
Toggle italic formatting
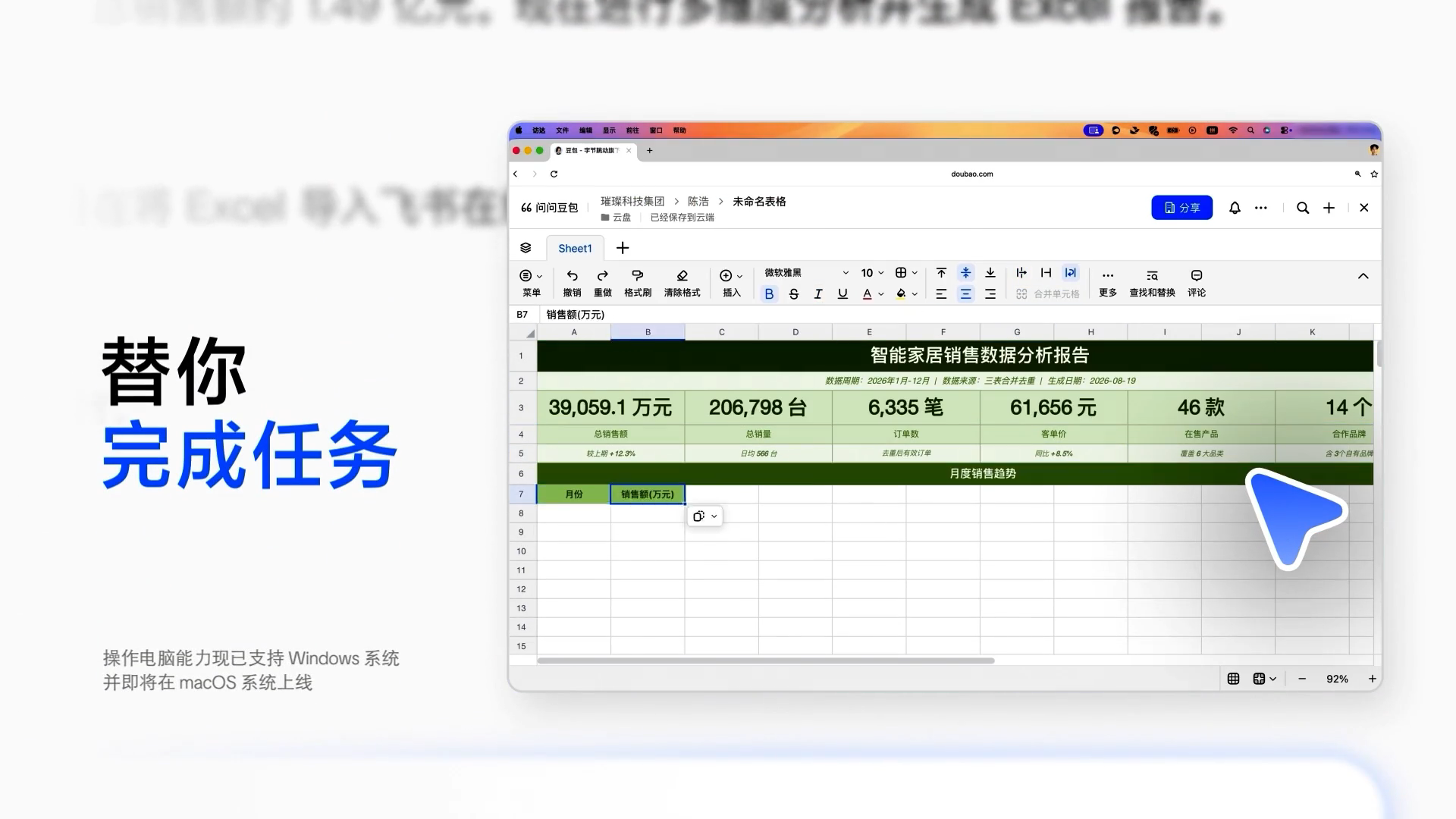click(818, 294)
